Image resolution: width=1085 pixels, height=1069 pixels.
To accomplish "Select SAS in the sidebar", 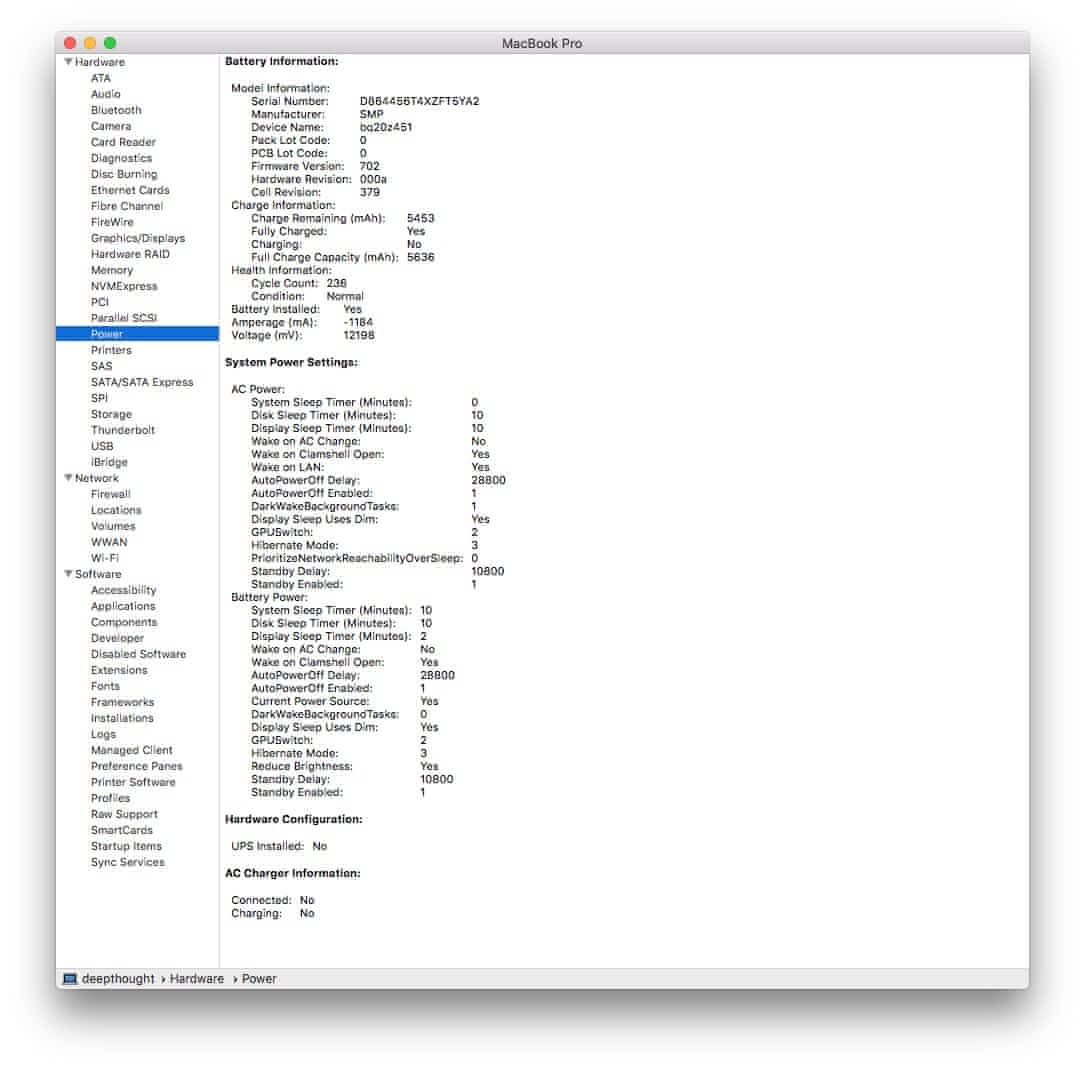I will coord(101,366).
